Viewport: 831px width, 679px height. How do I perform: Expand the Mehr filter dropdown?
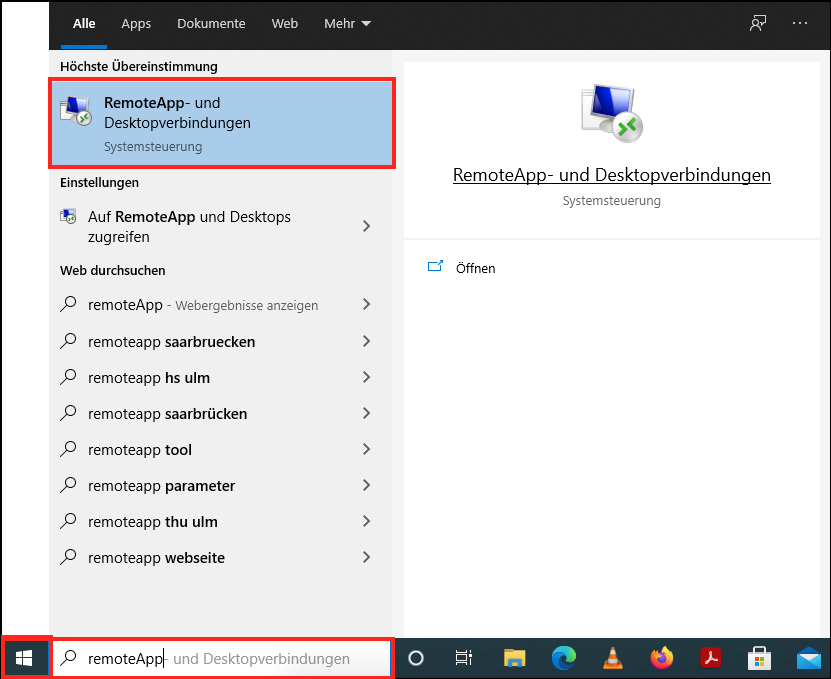[347, 23]
